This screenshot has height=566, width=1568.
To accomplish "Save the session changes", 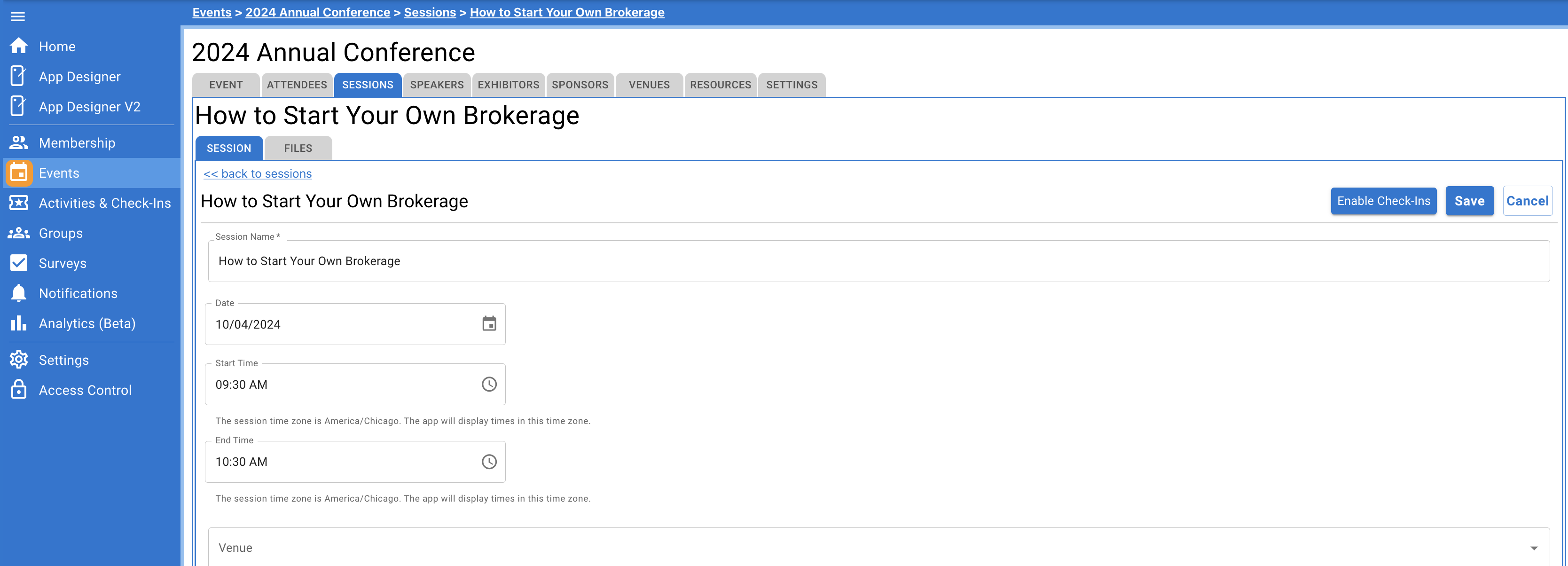I will 1469,200.
